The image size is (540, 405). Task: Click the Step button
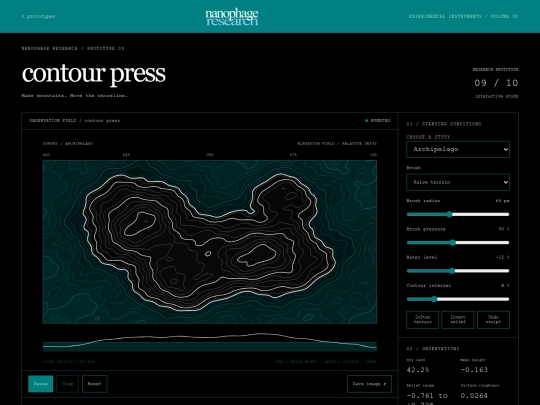[x=68, y=384]
